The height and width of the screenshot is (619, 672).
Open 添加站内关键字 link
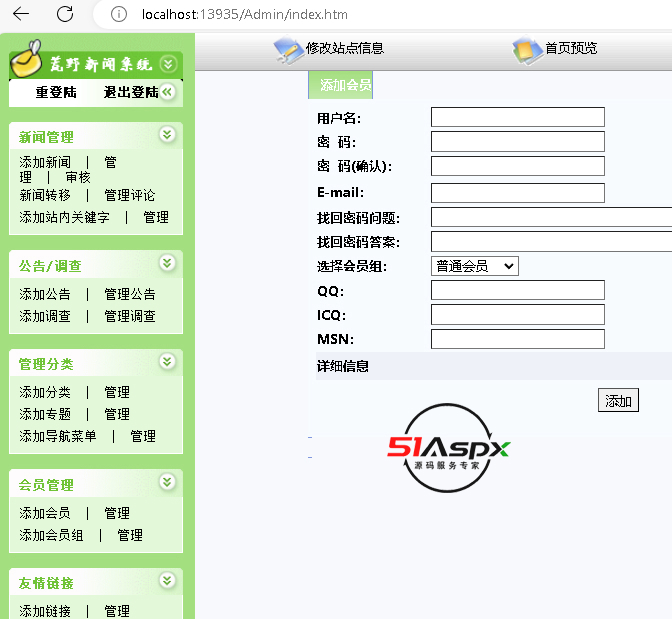(64, 217)
